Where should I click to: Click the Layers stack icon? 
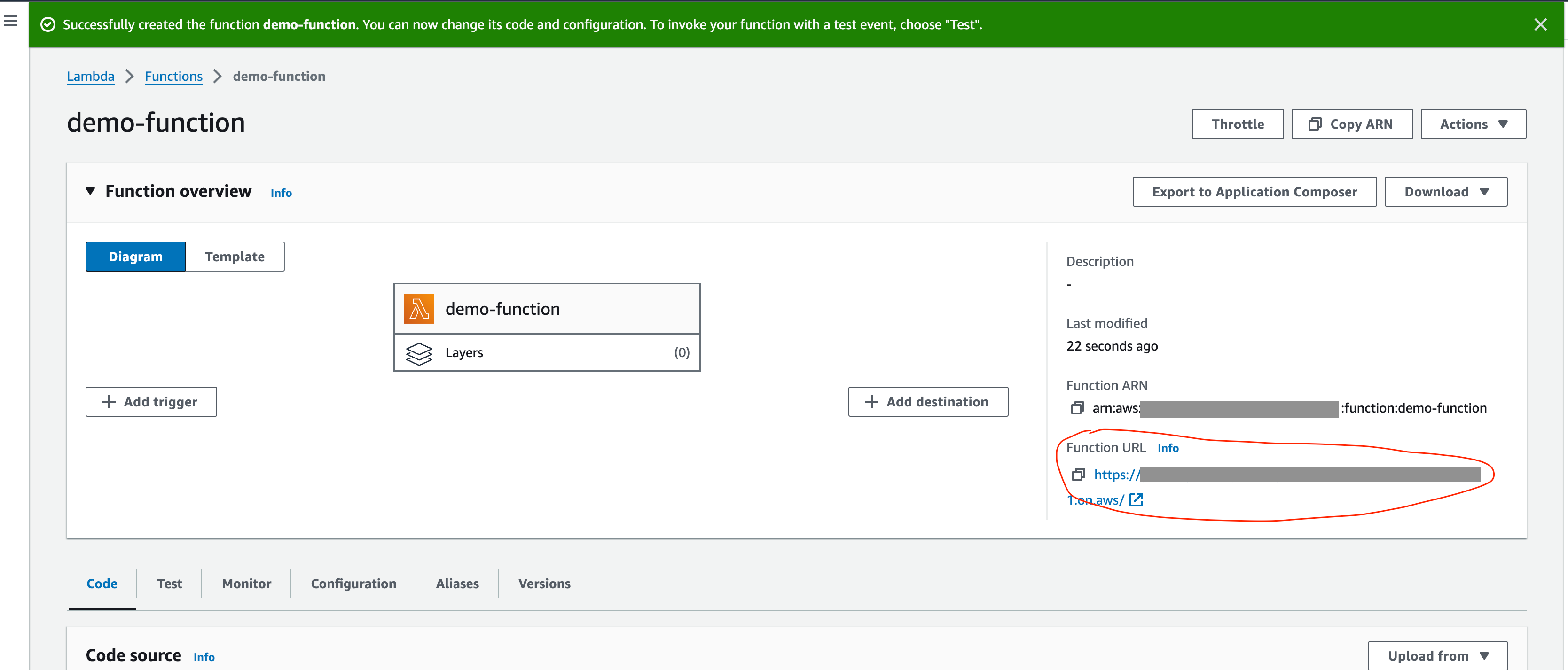[419, 353]
